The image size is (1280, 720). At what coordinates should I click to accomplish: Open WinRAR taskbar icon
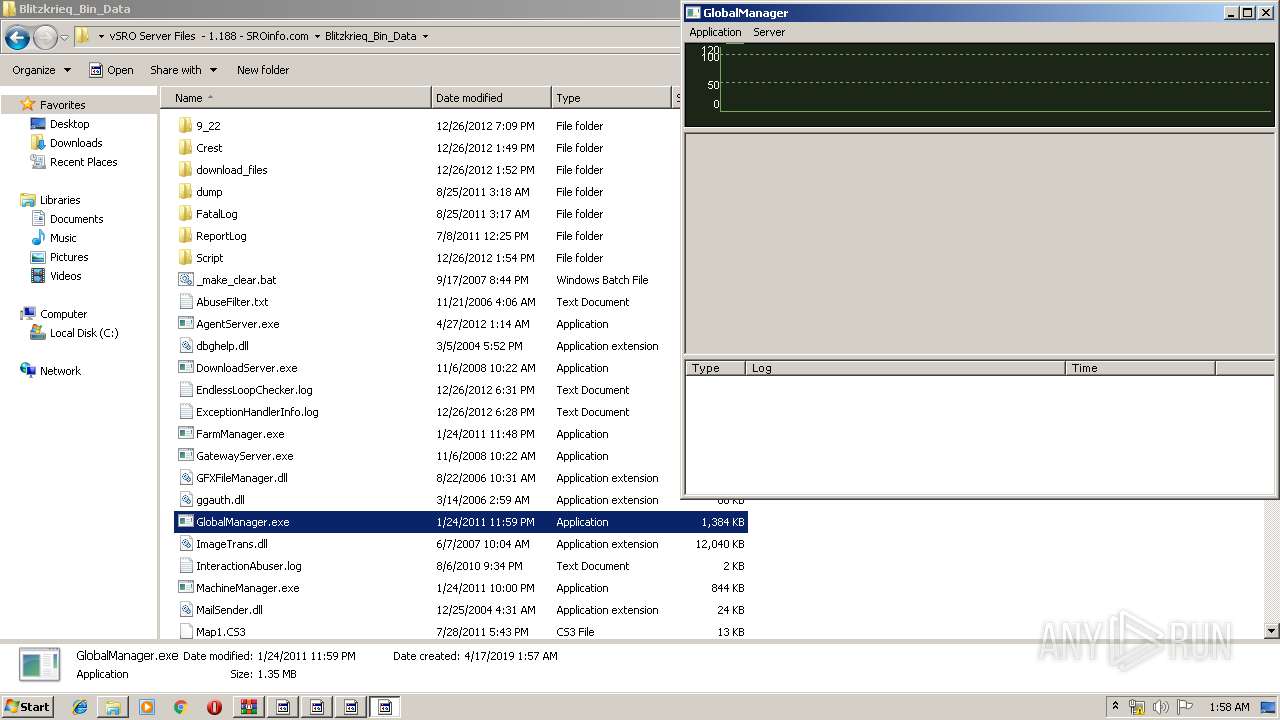point(248,706)
